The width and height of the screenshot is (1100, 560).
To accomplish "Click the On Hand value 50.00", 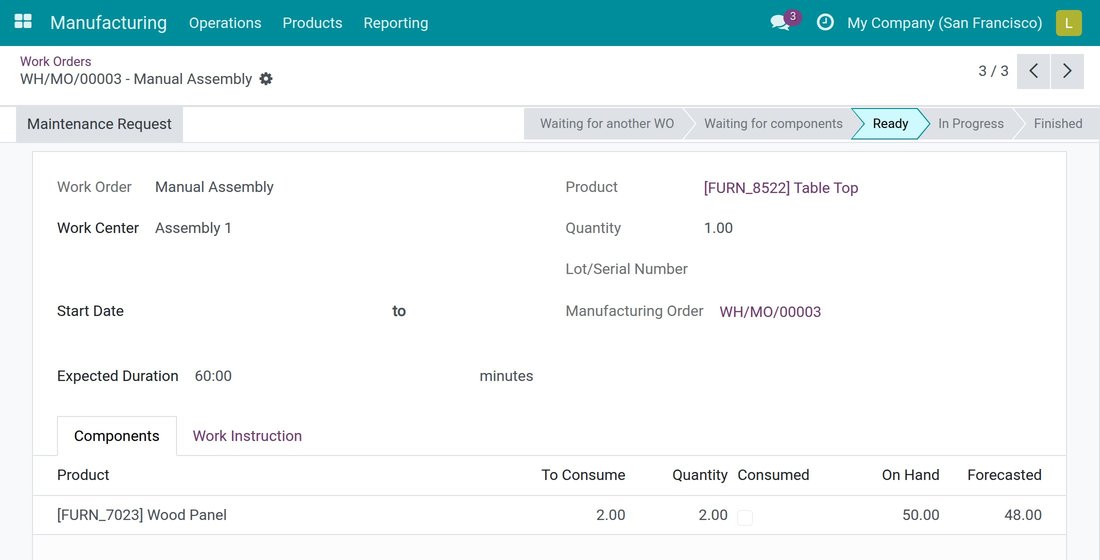I will point(920,515).
